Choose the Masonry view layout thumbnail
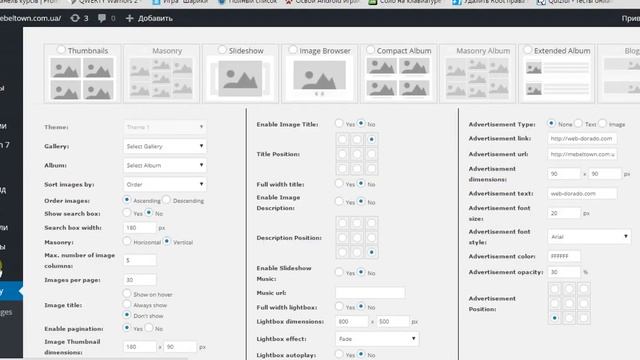The width and height of the screenshot is (640, 360). click(x=161, y=79)
